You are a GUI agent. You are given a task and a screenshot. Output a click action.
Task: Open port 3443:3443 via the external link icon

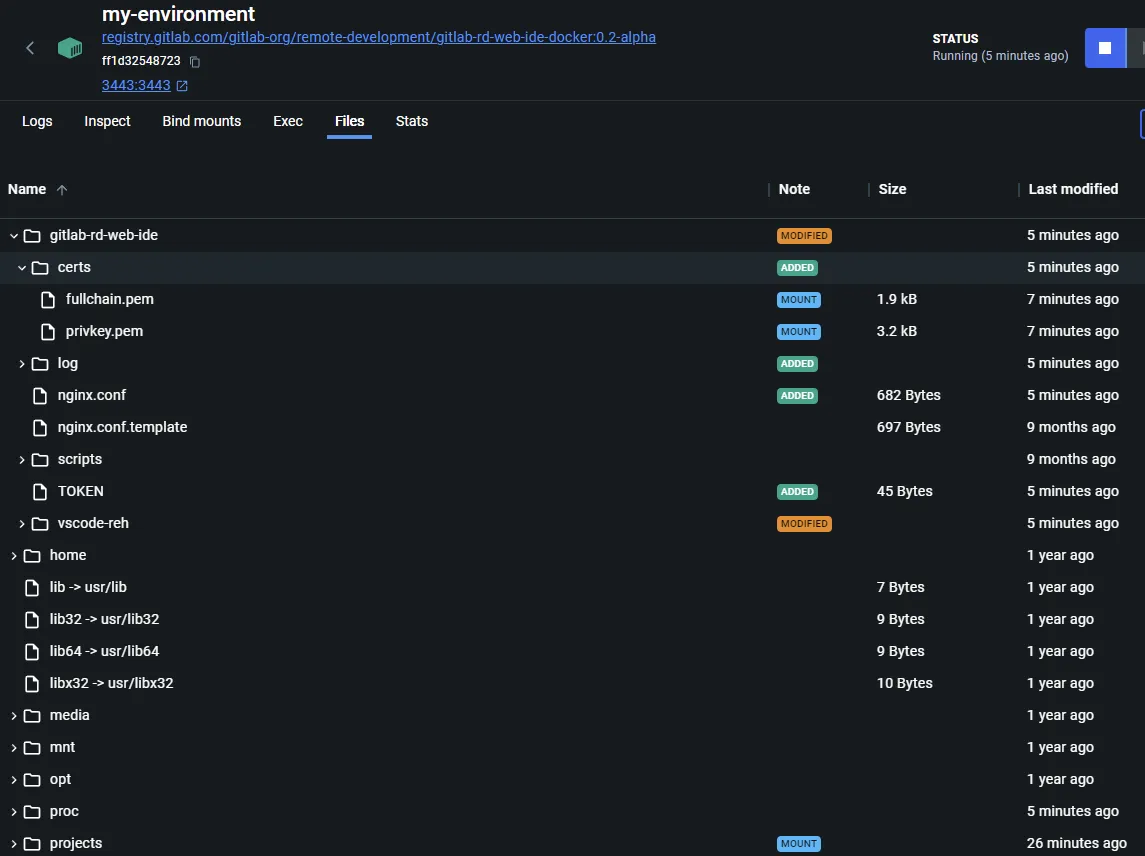[x=183, y=85]
